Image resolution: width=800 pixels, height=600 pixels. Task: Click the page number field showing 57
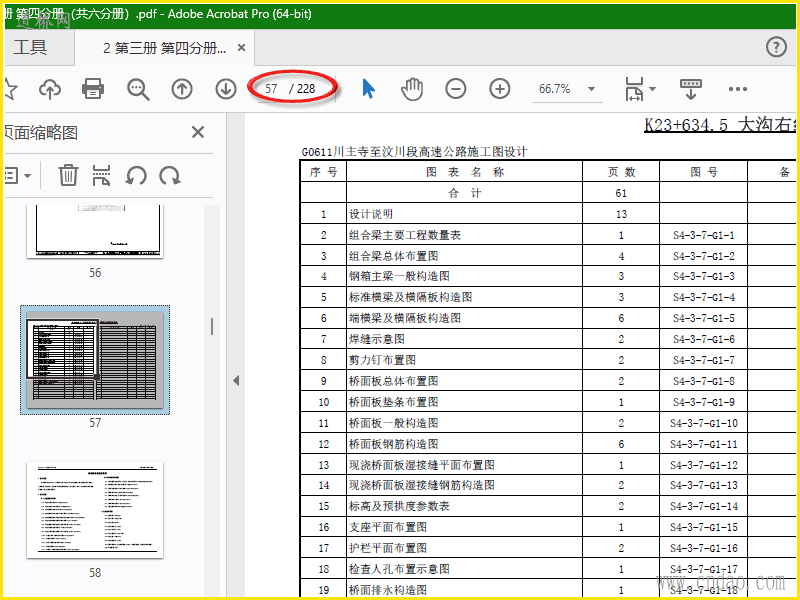(271, 89)
